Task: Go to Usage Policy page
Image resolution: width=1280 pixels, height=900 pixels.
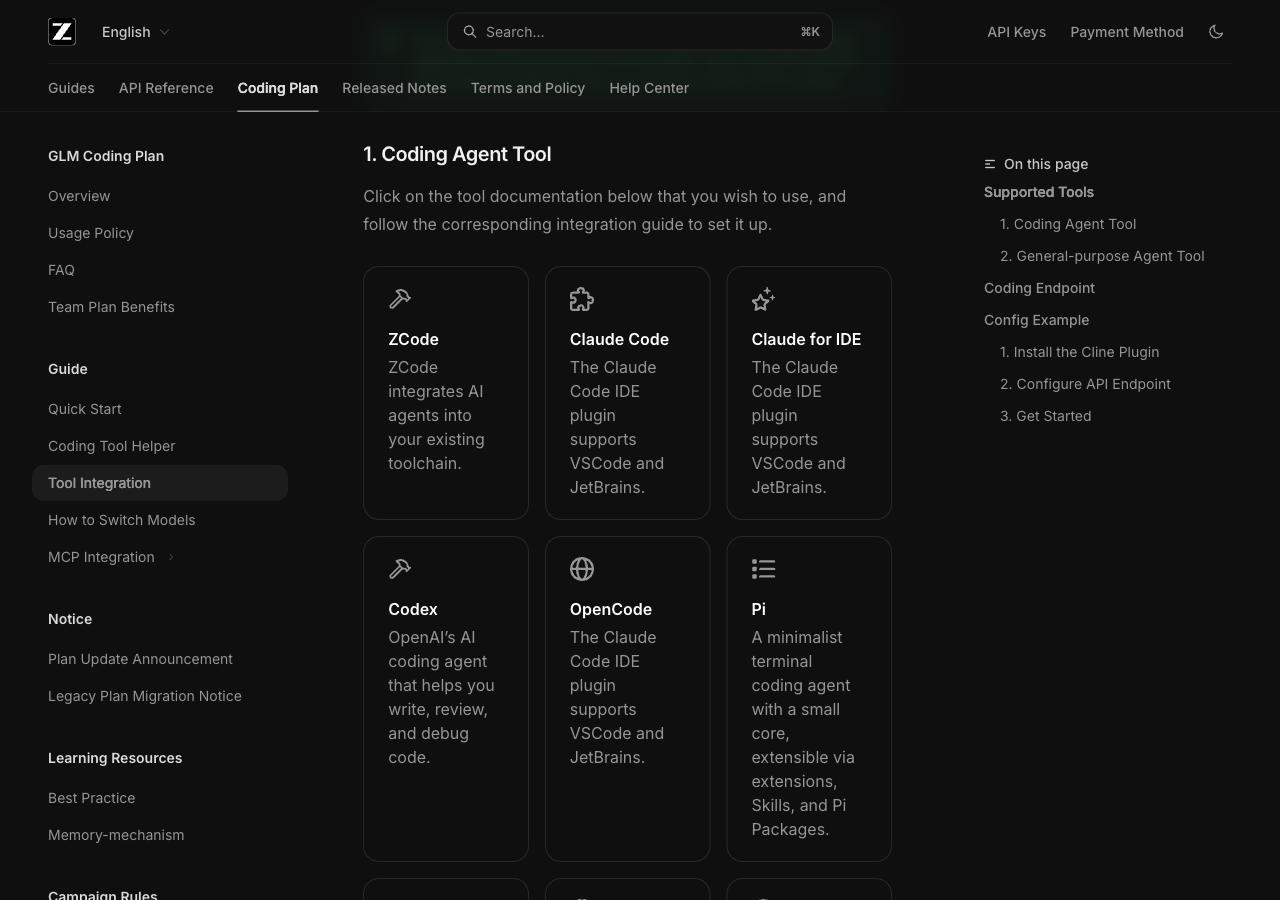Action: pos(91,233)
